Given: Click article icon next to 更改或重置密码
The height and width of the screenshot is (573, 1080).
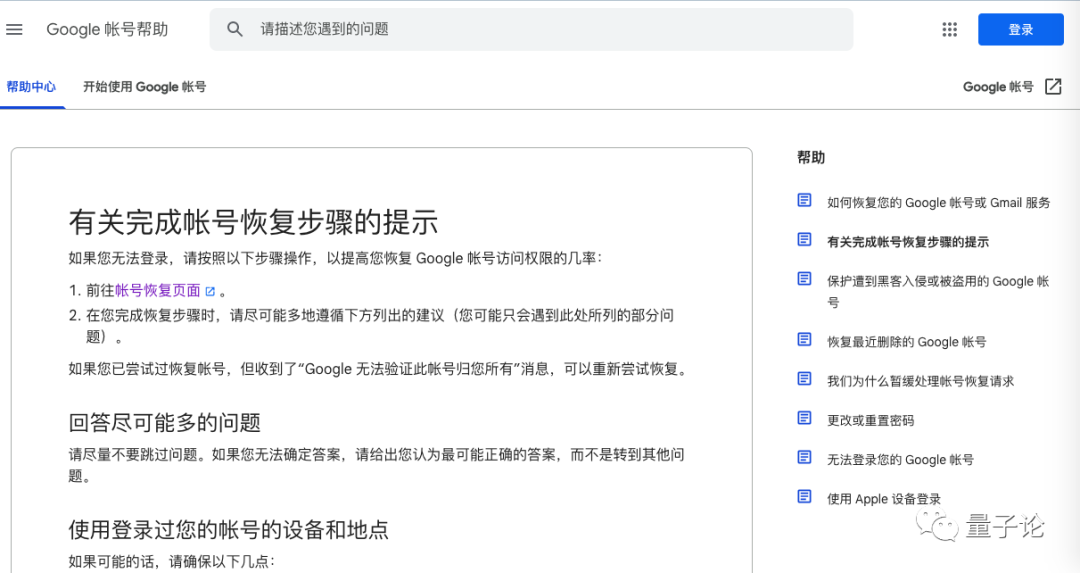Looking at the screenshot, I should 804,418.
